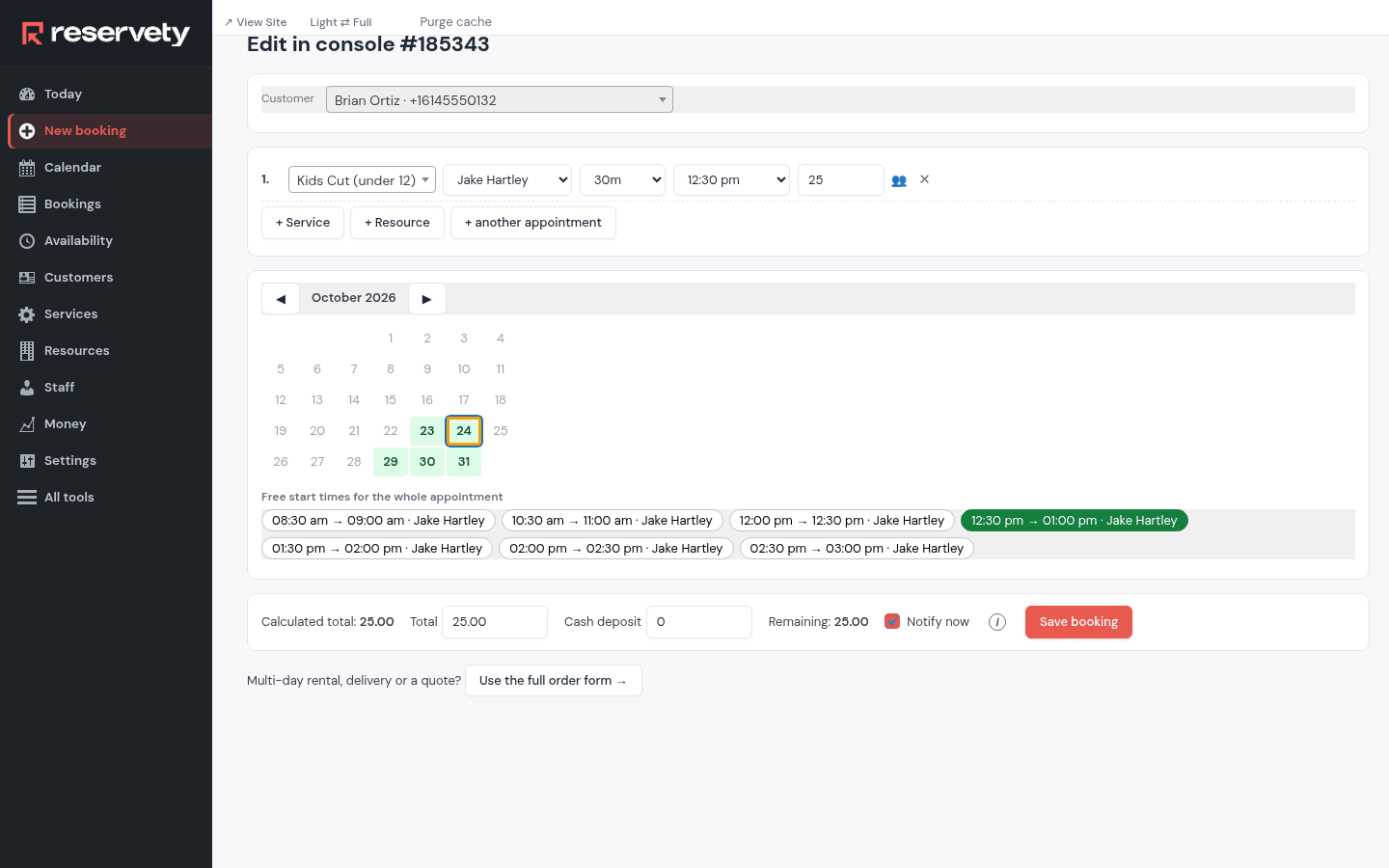
Task: Uncheck the Notify now checkbox
Action: point(892,621)
